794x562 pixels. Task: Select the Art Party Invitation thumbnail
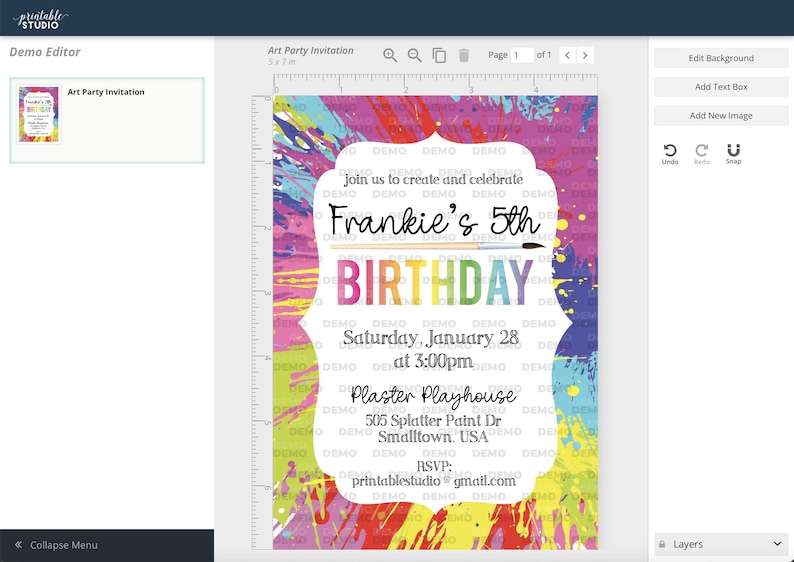(x=38, y=114)
